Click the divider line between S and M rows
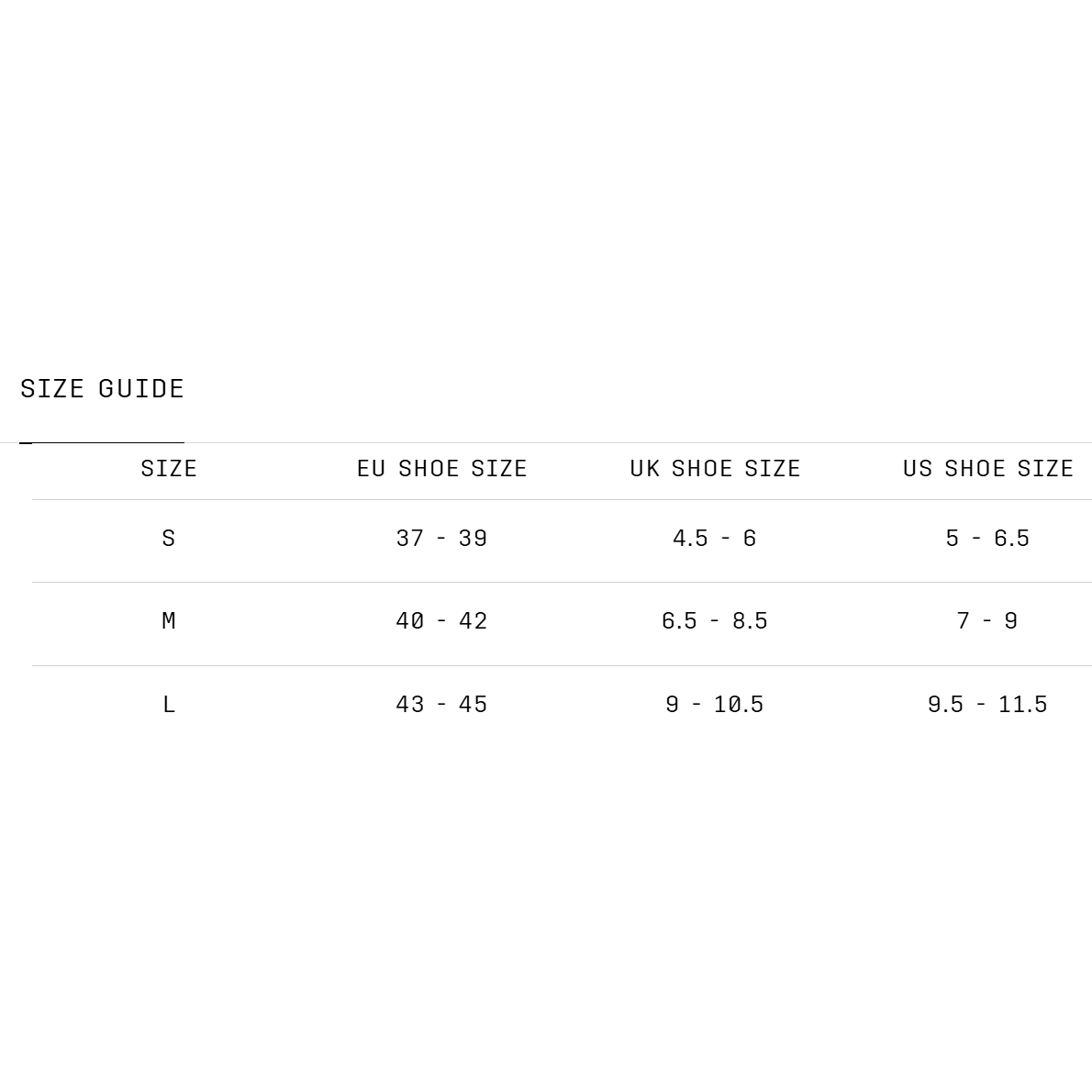The height and width of the screenshot is (1092, 1092). click(562, 582)
